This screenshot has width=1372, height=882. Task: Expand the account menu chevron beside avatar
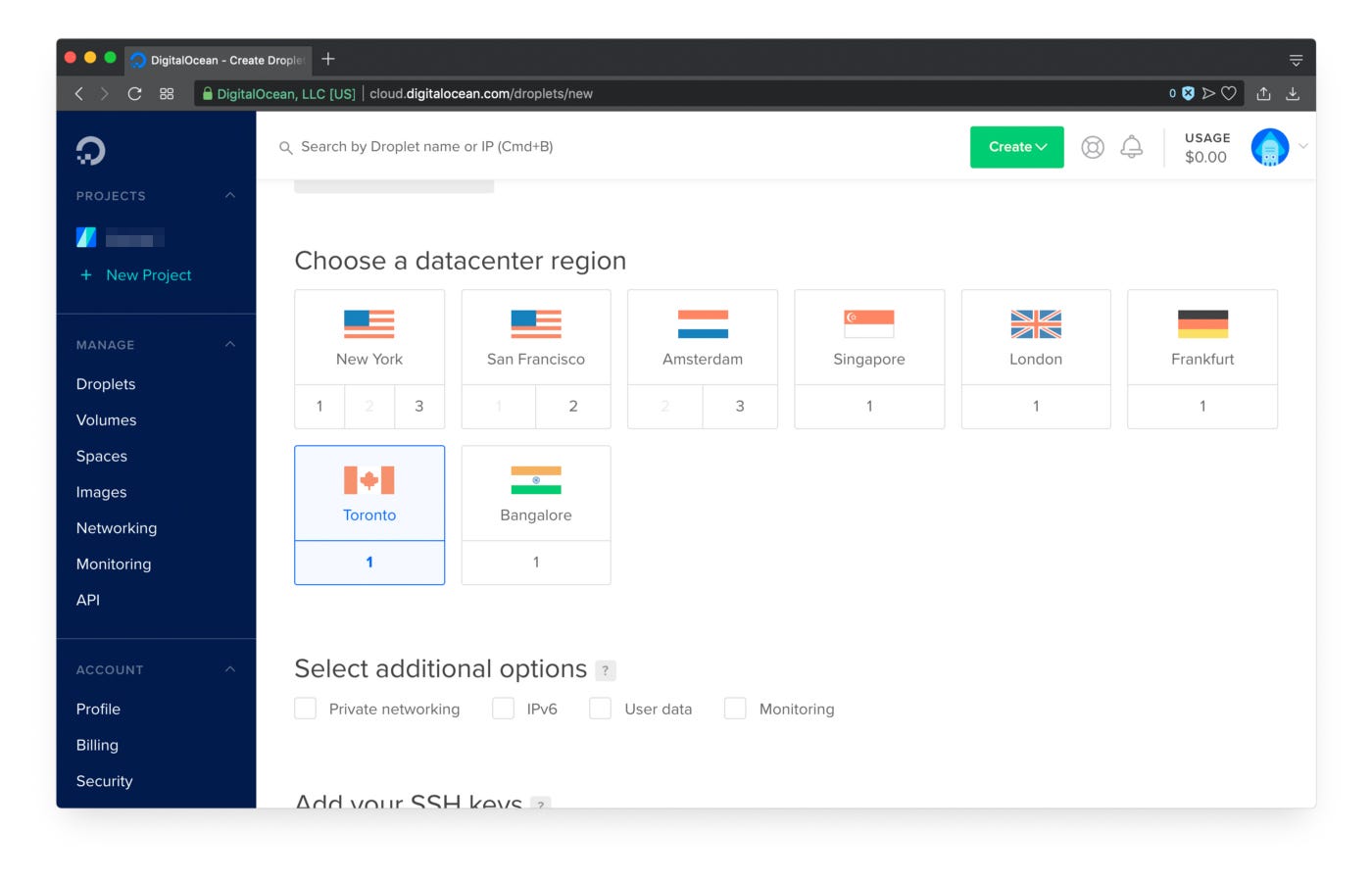pos(1303,146)
